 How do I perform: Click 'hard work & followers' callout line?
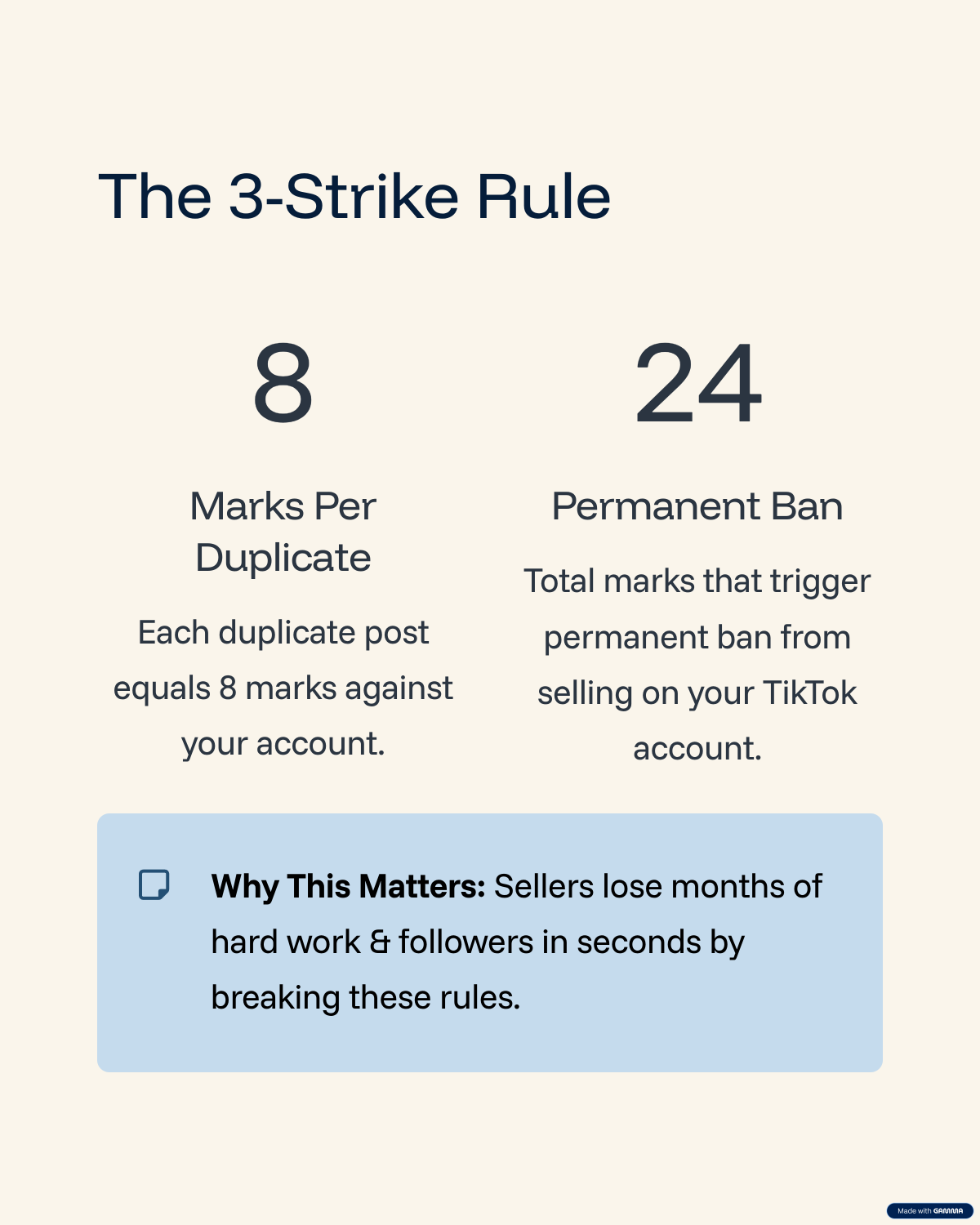[x=478, y=942]
